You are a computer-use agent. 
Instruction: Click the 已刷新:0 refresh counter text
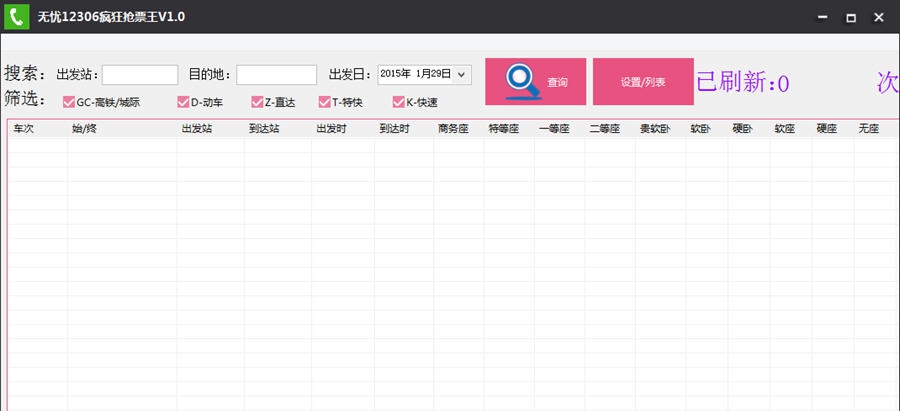click(x=743, y=83)
